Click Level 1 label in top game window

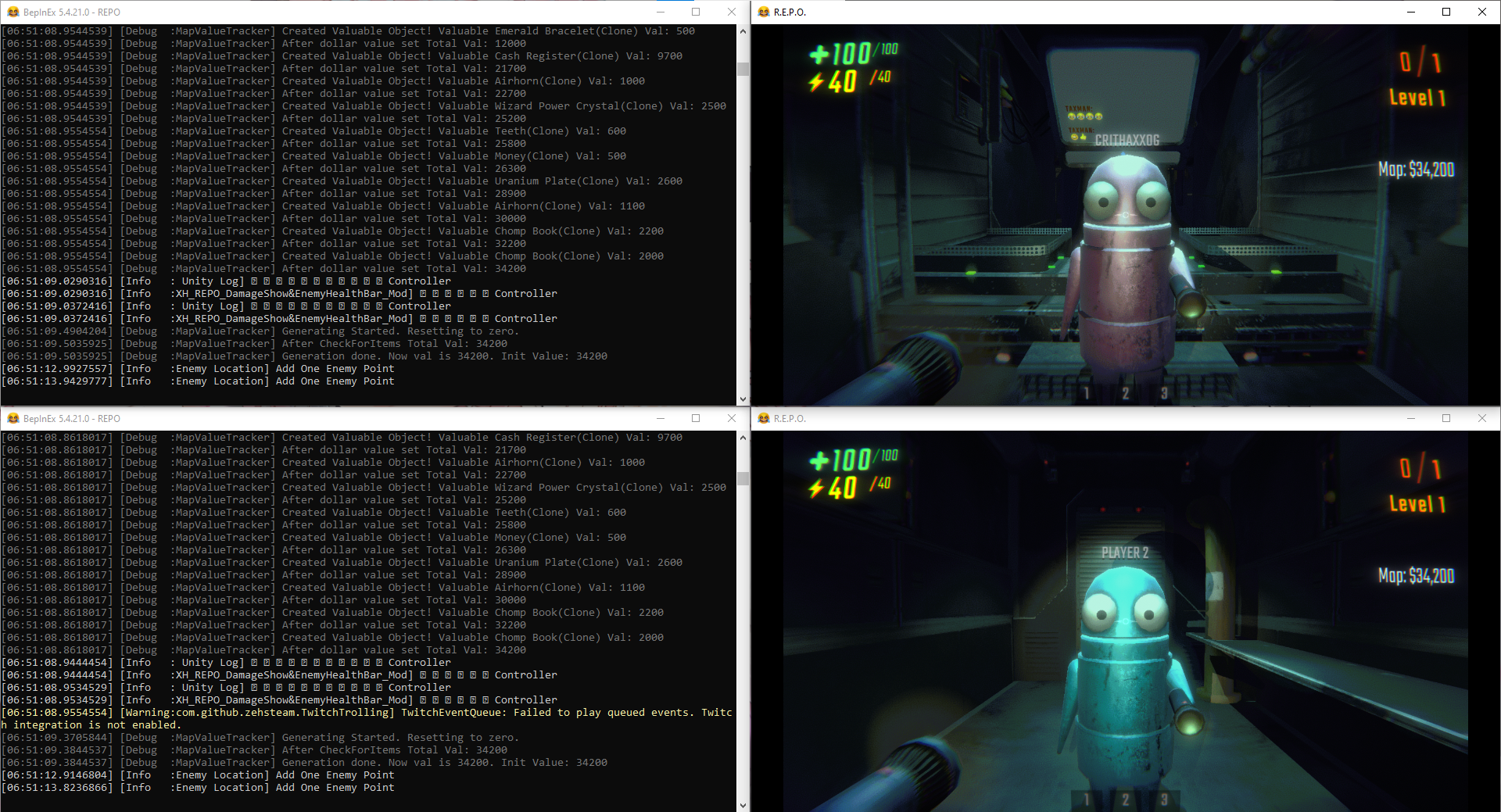tap(1417, 98)
